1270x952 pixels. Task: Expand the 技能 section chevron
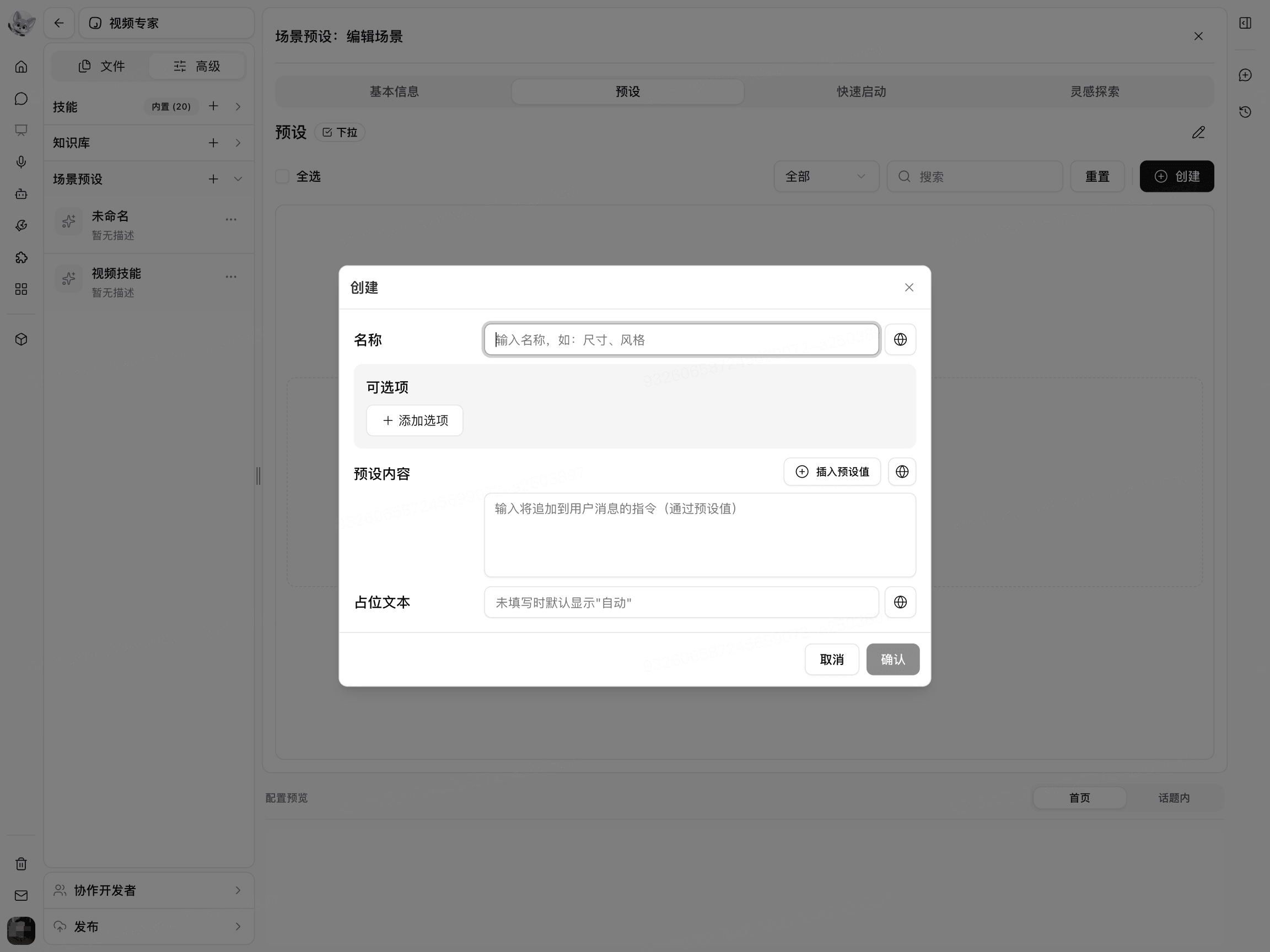(x=238, y=107)
